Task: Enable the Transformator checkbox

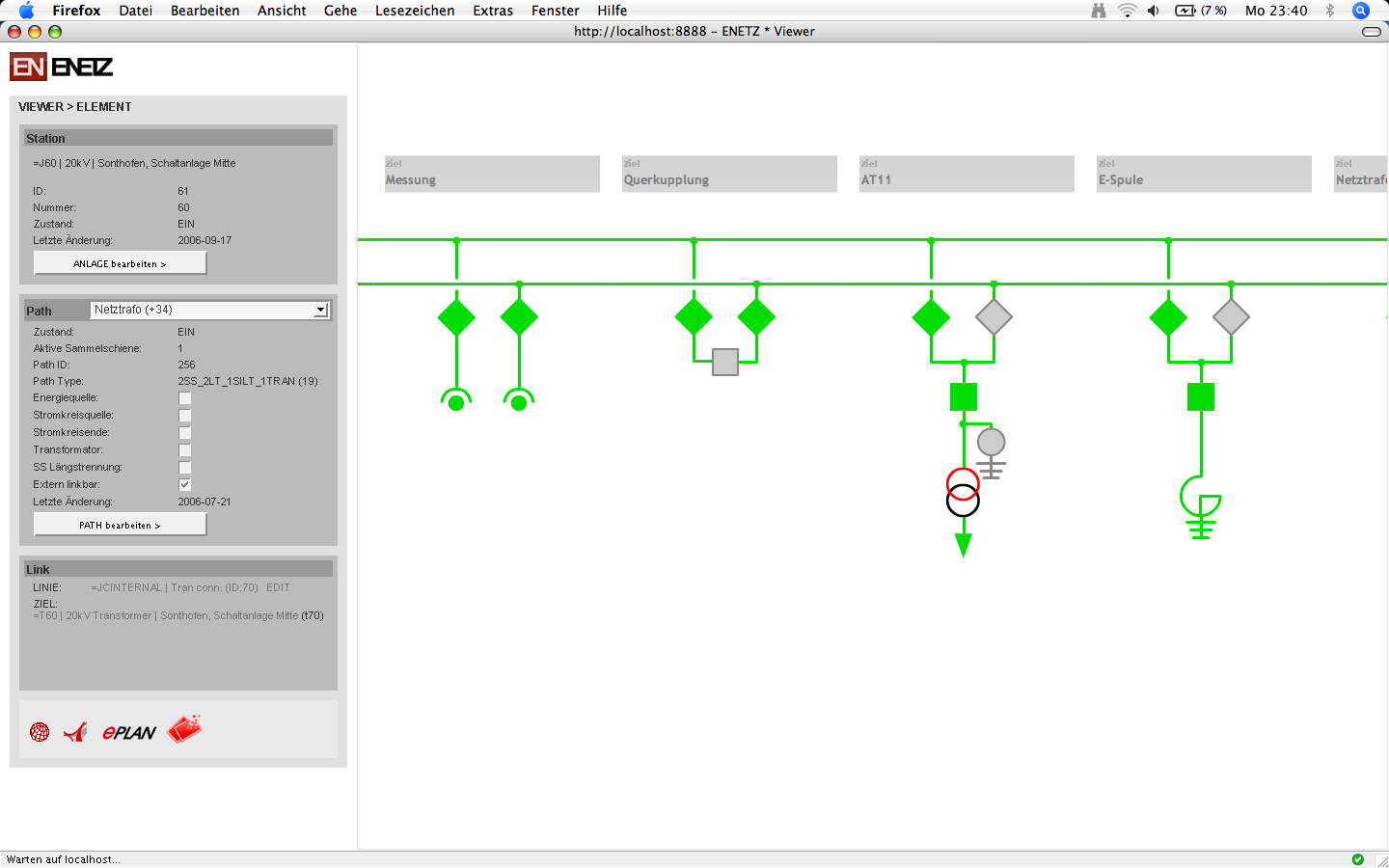Action: [185, 450]
